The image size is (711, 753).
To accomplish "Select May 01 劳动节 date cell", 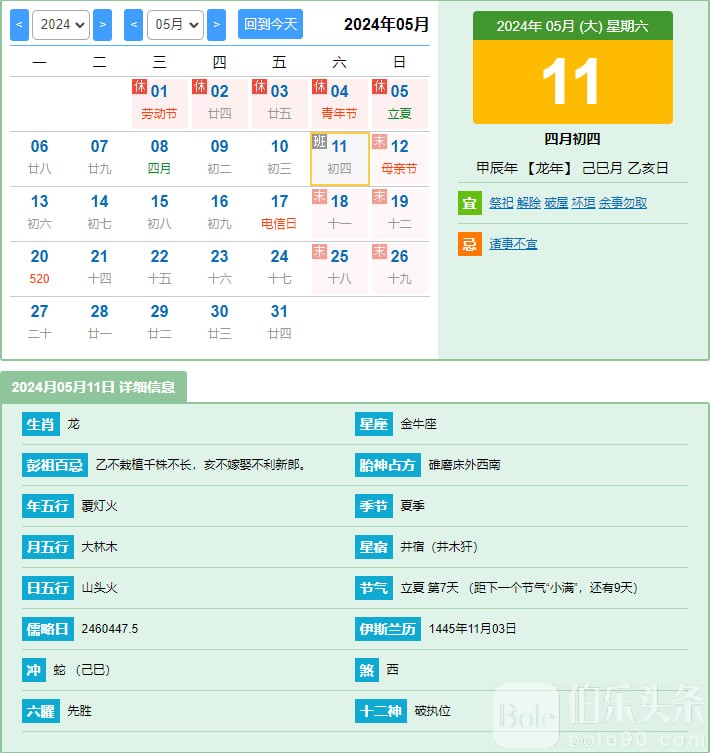I will (159, 103).
